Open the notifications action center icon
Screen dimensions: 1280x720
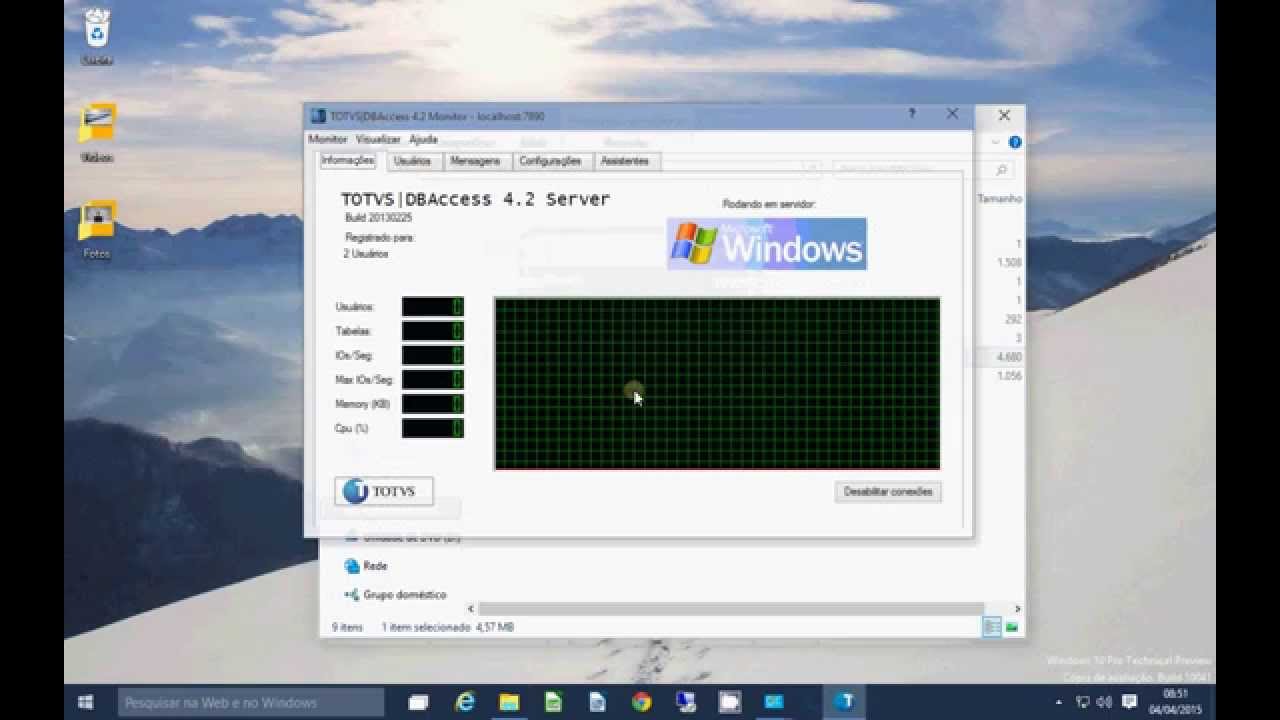[x=1129, y=703]
